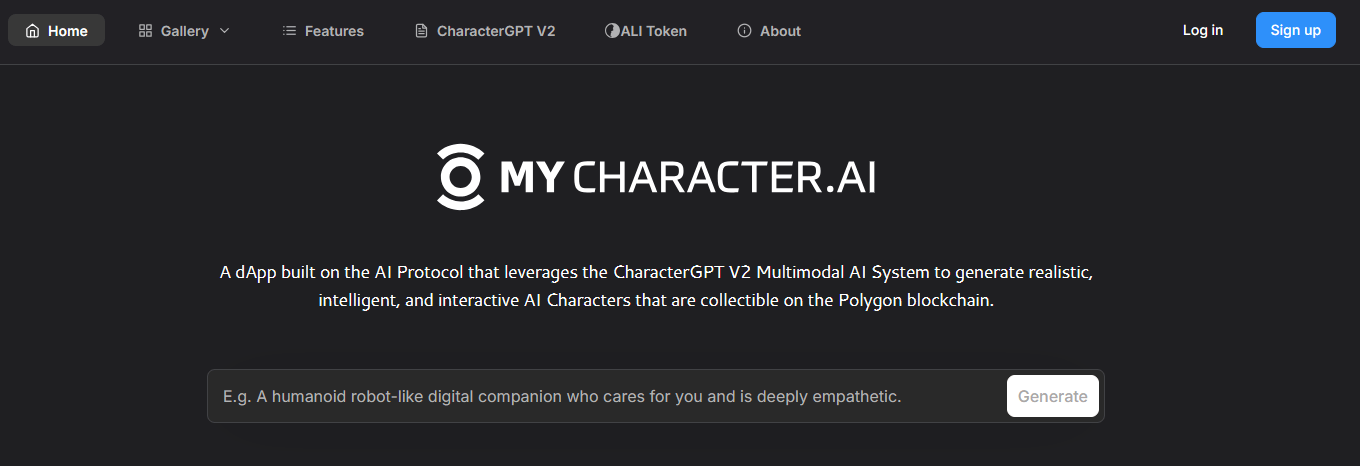Hit the Generate button
The image size is (1360, 466).
point(1052,396)
